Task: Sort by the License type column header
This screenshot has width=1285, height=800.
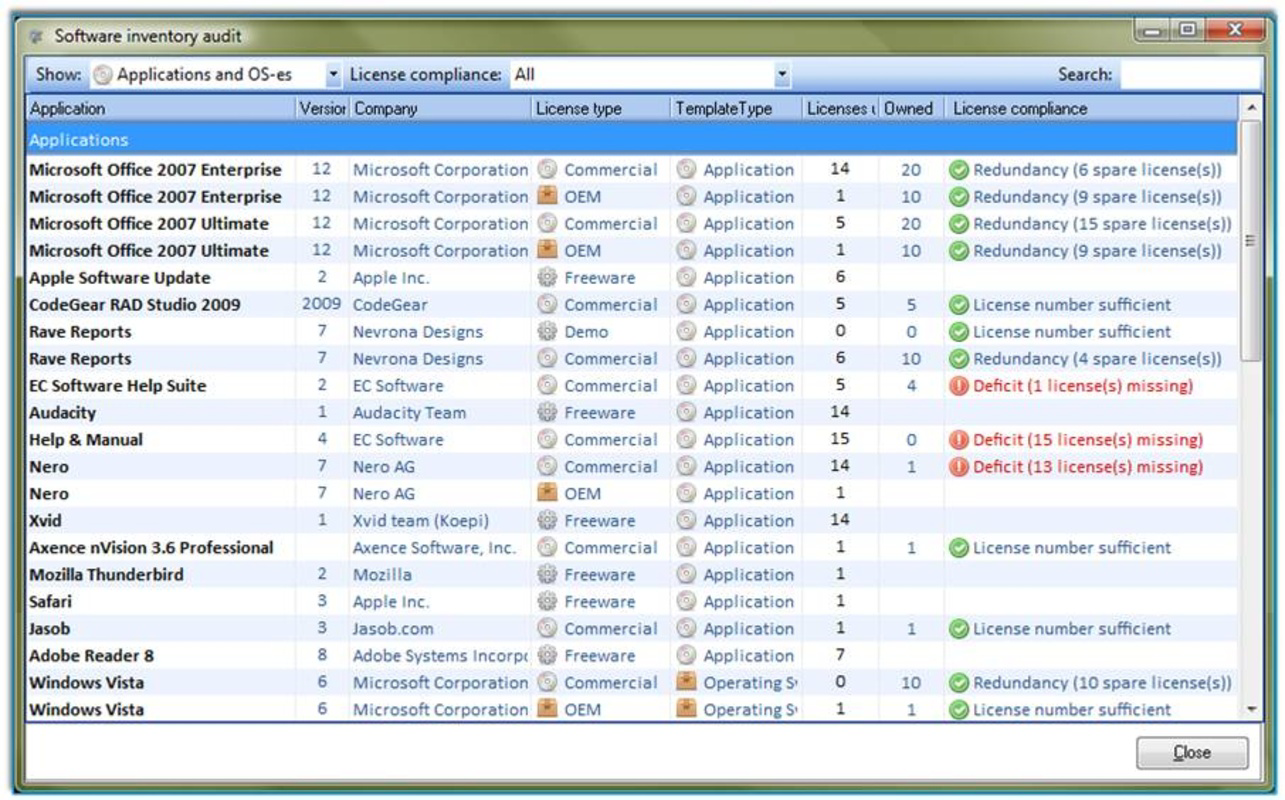Action: coord(601,109)
